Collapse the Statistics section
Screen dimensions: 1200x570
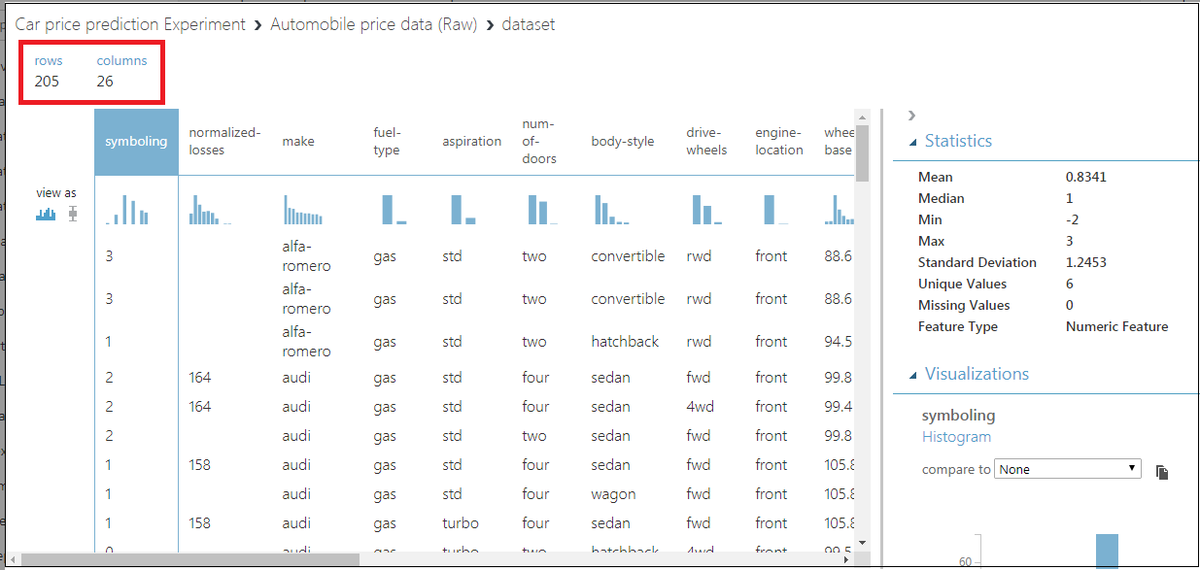point(912,142)
